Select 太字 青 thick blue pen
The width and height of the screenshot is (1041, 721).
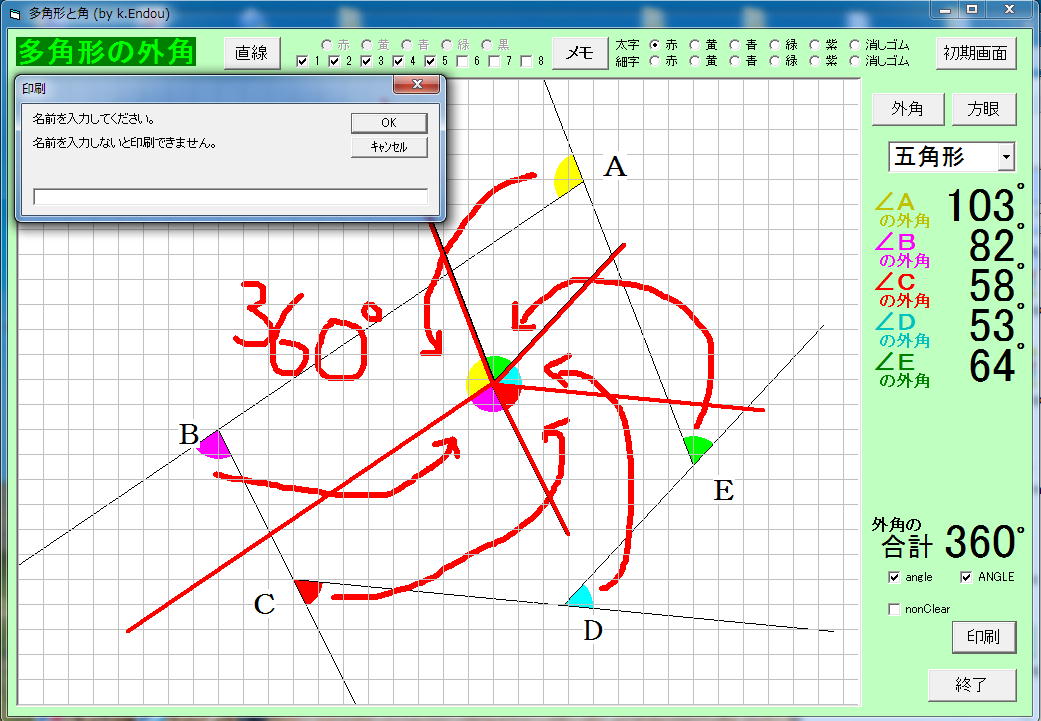coord(735,45)
